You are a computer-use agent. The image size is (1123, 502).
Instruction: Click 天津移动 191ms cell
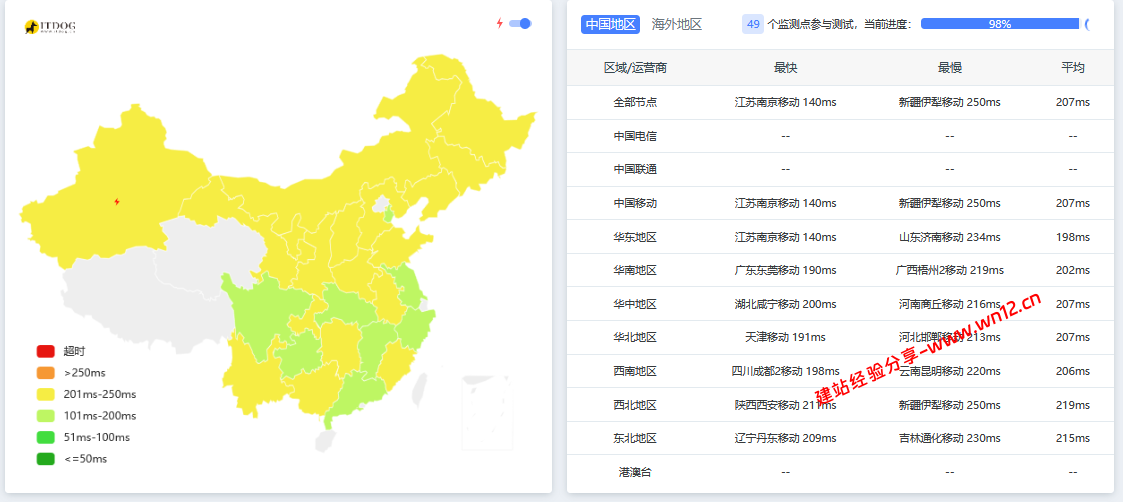(x=786, y=337)
